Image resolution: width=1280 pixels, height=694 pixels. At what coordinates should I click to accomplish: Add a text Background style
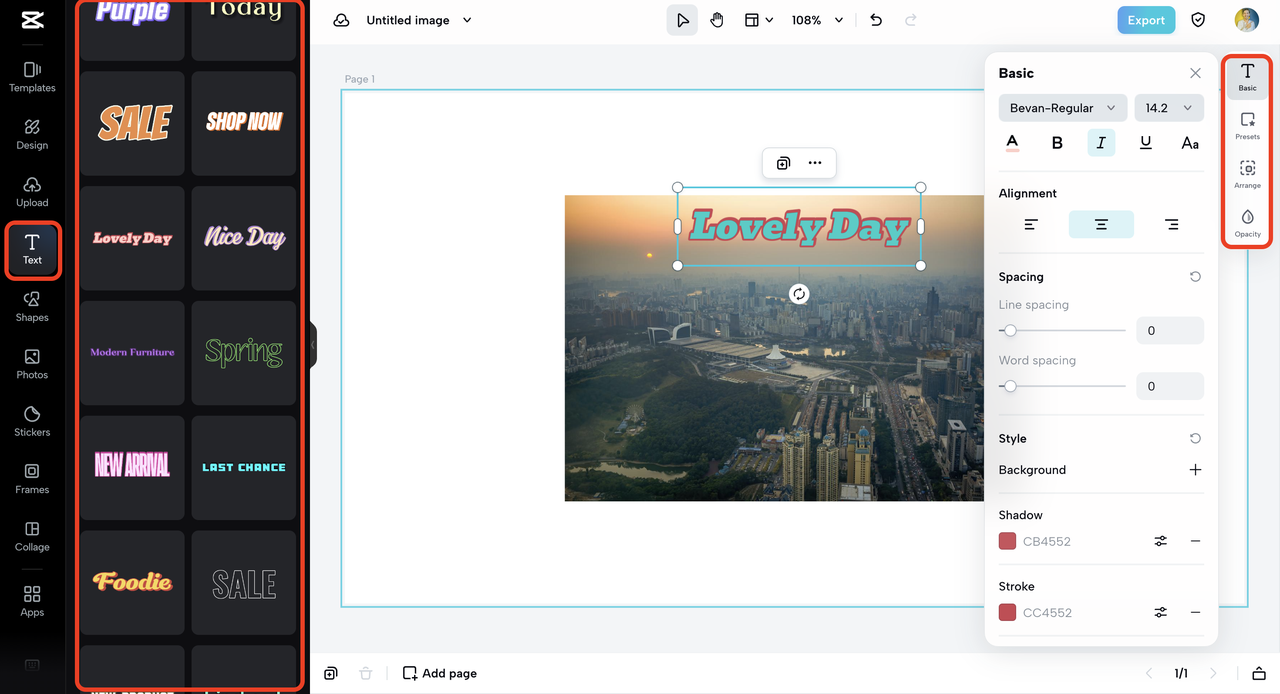(1195, 470)
